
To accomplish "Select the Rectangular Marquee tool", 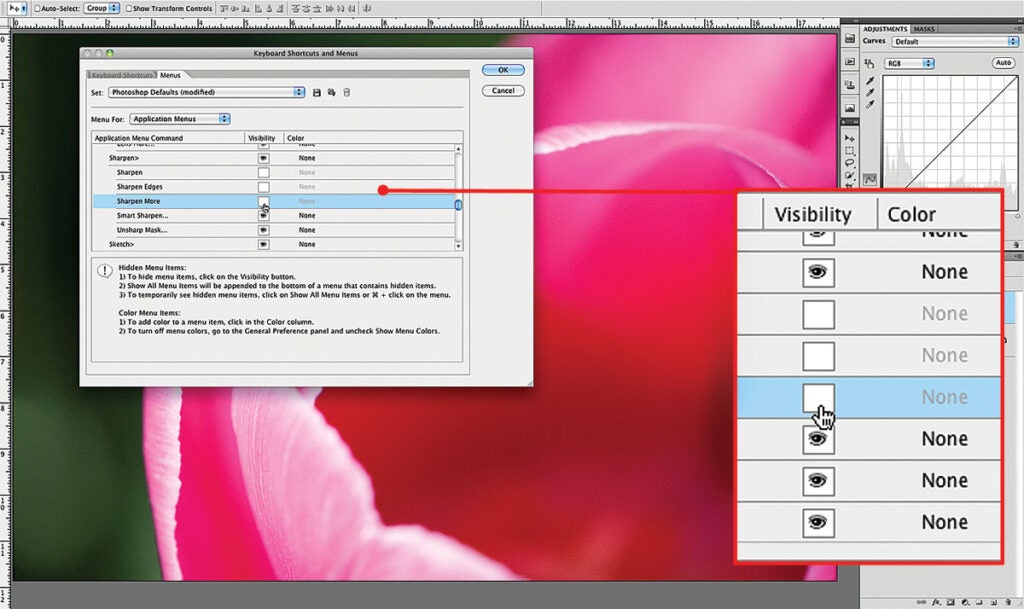I will pos(850,151).
